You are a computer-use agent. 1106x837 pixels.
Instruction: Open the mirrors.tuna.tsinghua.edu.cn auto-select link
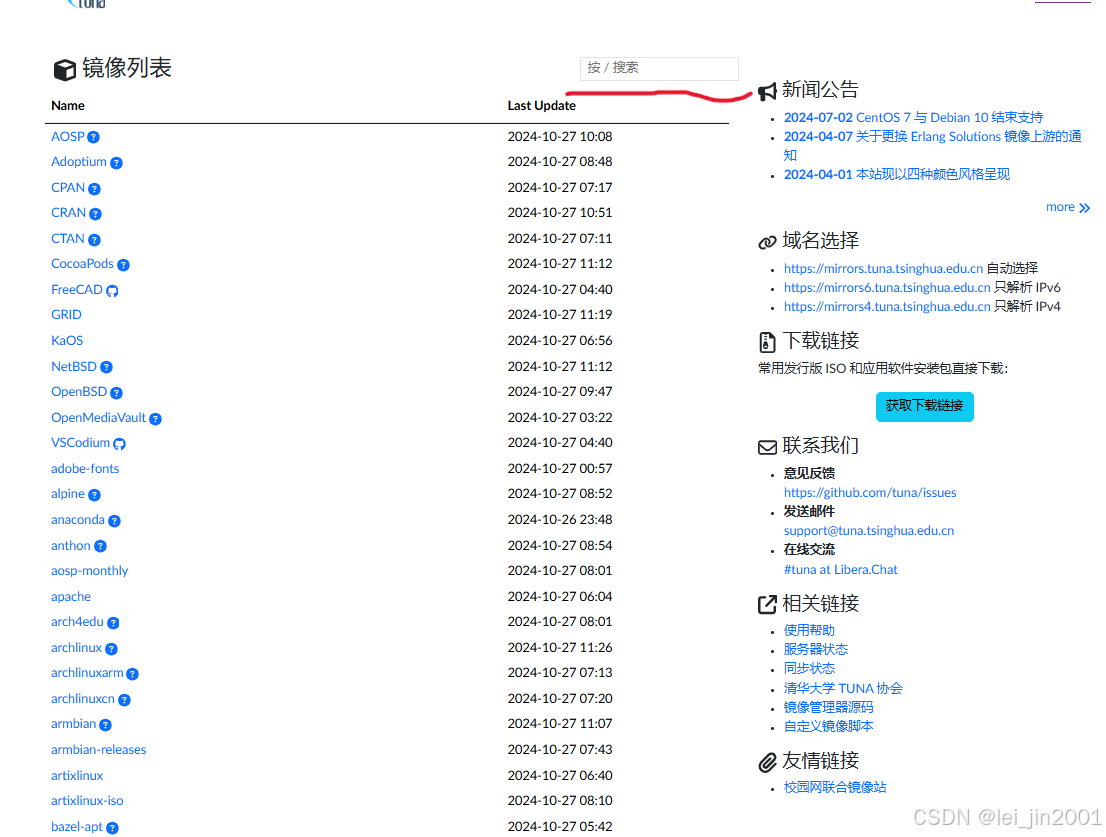click(x=883, y=269)
